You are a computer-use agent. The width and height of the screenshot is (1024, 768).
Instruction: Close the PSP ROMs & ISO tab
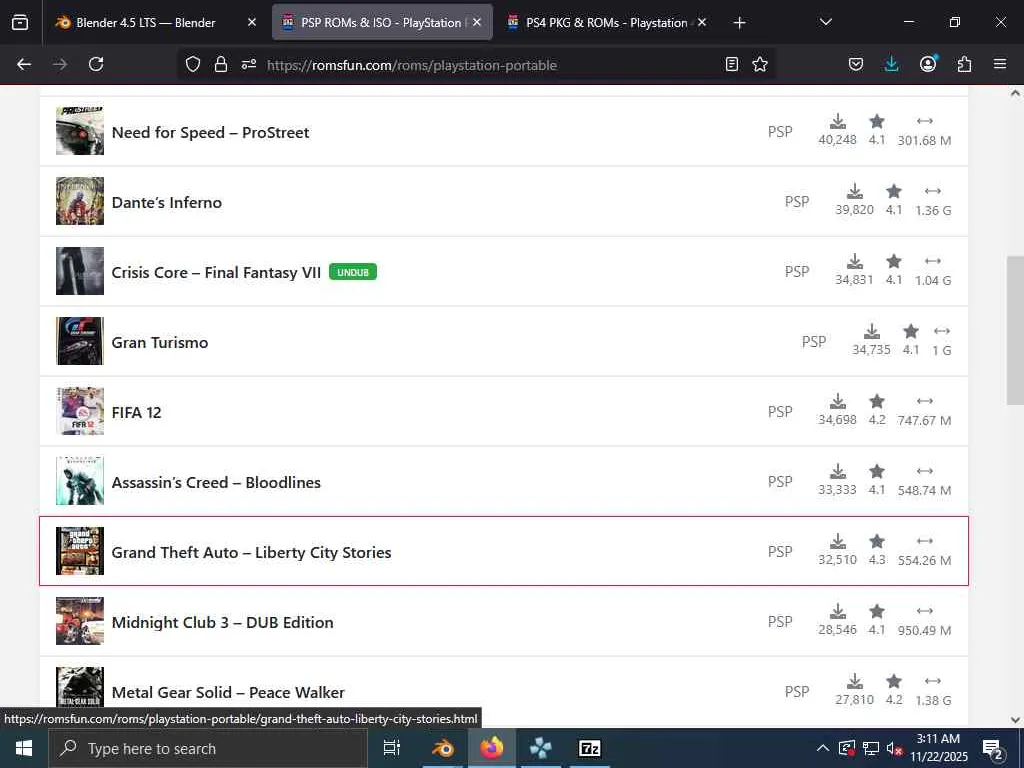click(477, 22)
